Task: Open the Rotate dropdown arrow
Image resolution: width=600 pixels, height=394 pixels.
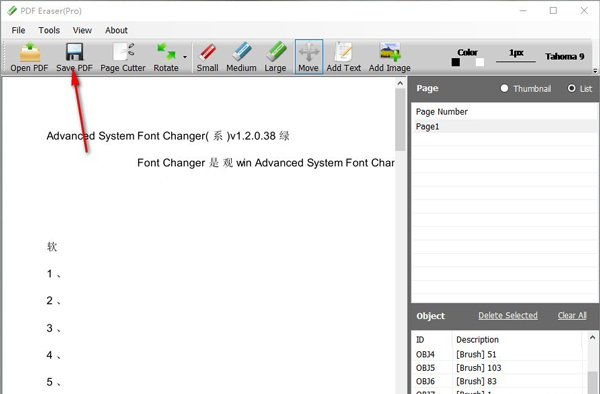Action: pos(185,57)
